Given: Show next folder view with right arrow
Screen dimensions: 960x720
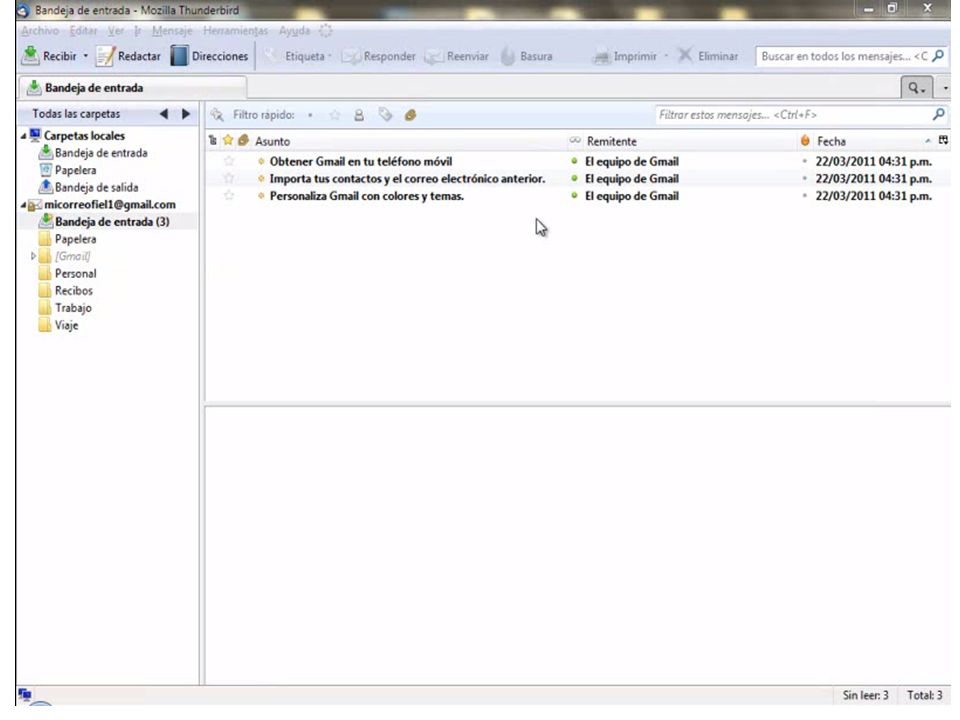Looking at the screenshot, I should pyautogui.click(x=186, y=114).
